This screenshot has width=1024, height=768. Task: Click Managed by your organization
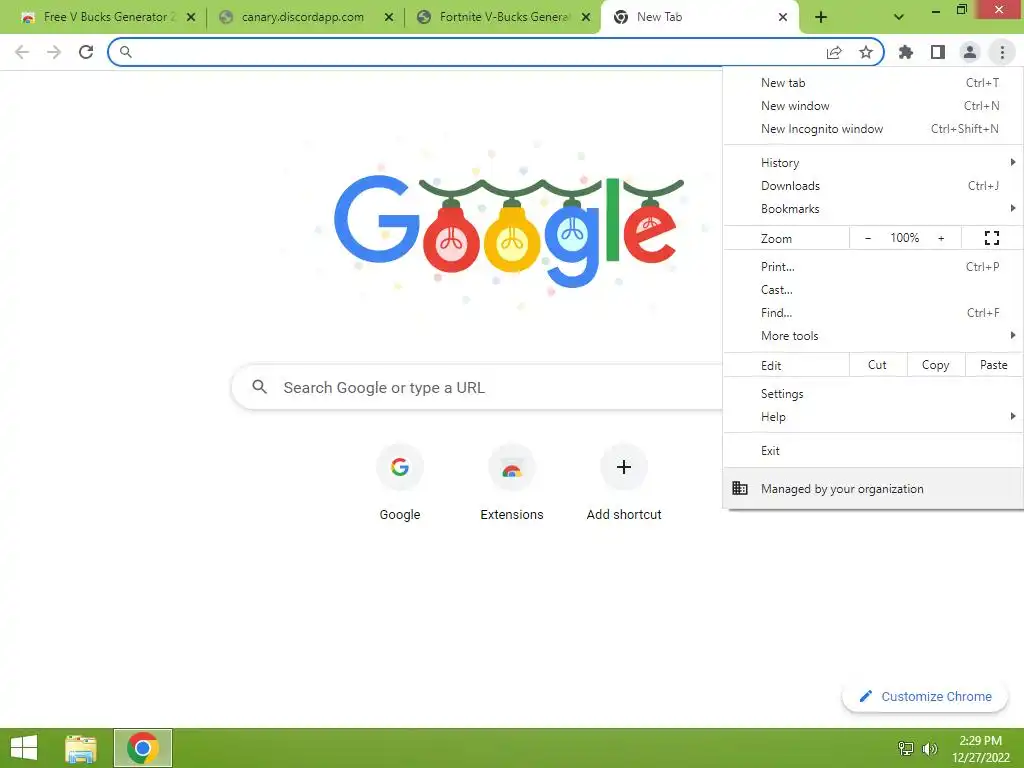[x=872, y=488]
